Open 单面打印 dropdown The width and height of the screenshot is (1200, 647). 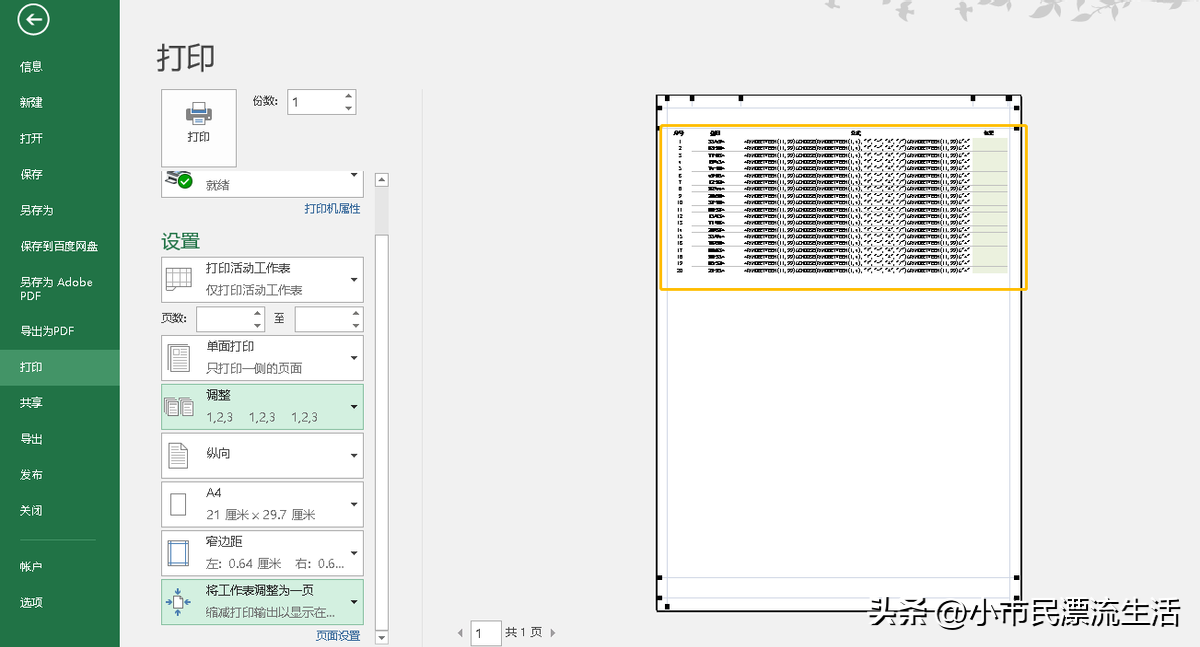coord(262,357)
